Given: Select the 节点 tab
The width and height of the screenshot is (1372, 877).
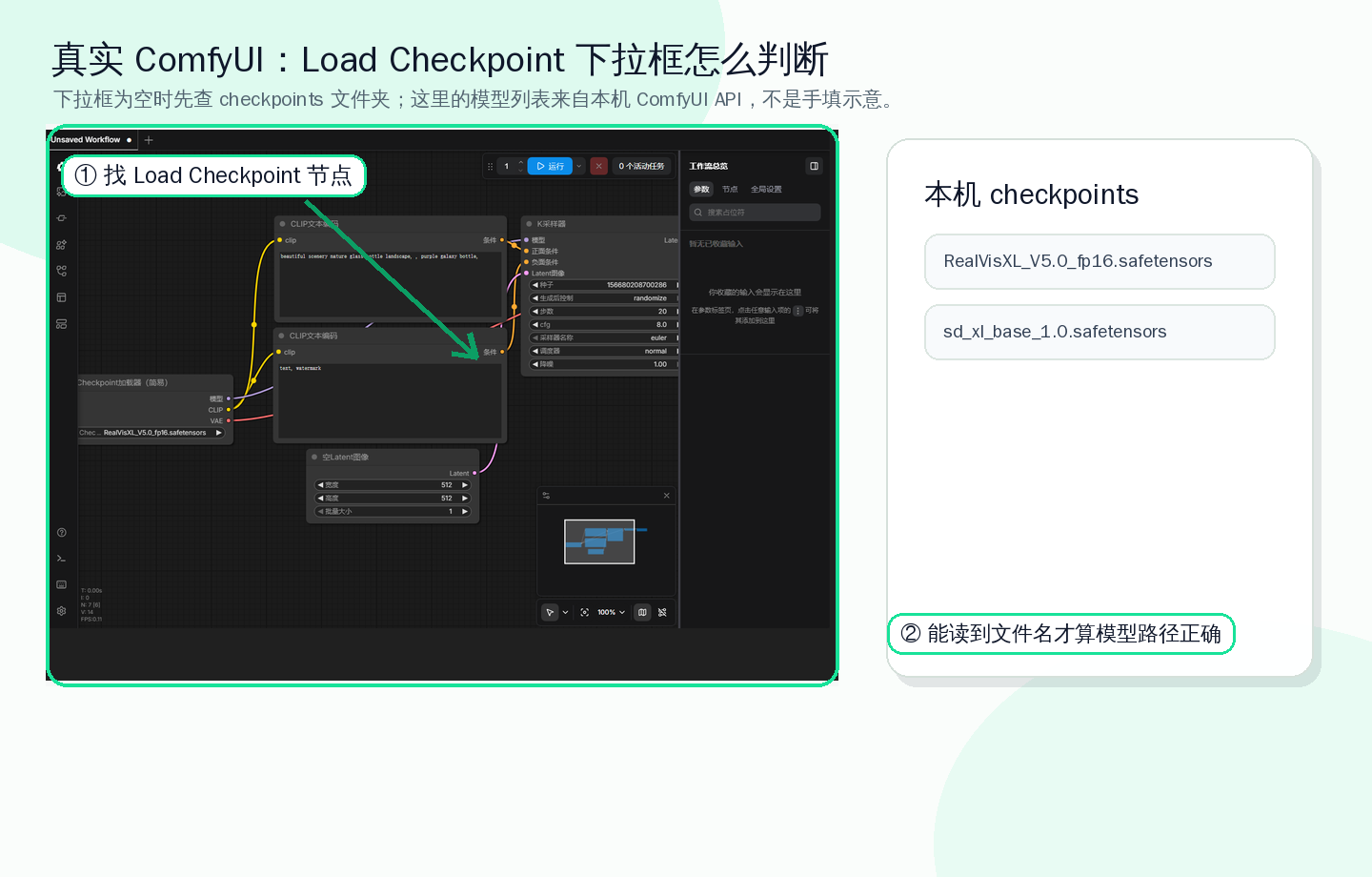Looking at the screenshot, I should (730, 190).
